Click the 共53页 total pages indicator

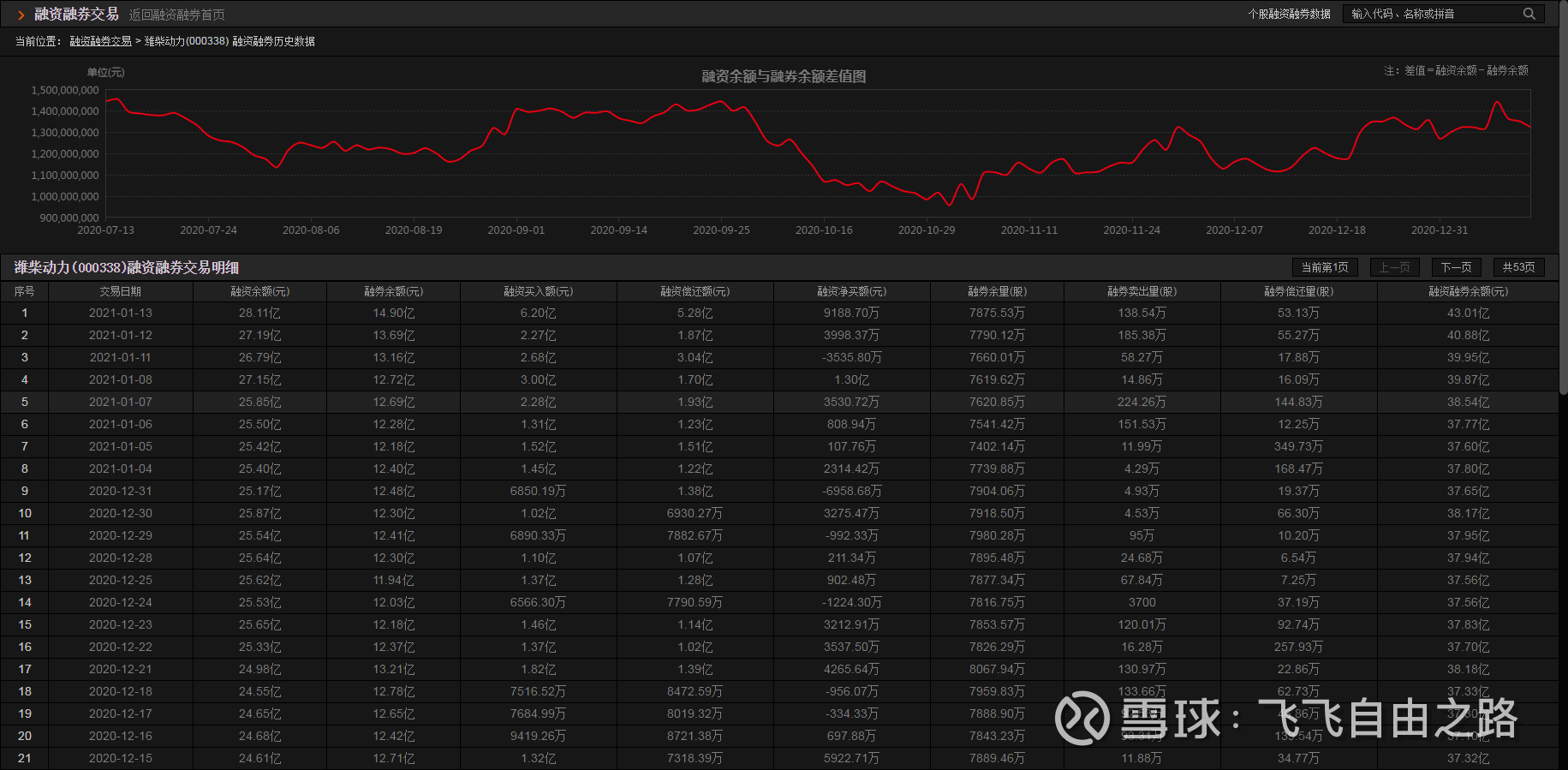coord(1518,267)
